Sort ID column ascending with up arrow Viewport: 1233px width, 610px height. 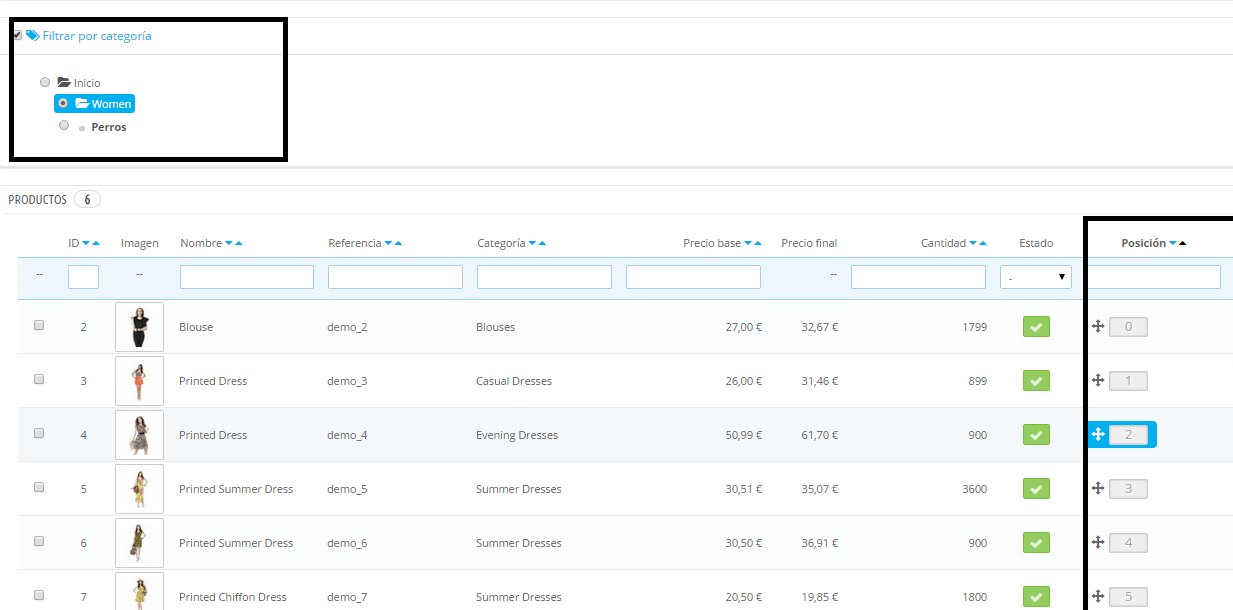[x=96, y=244]
